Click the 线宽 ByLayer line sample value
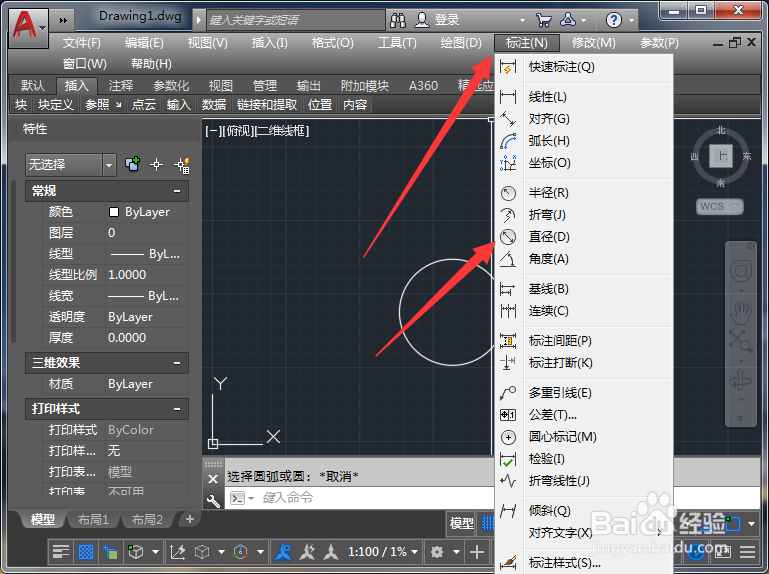 (147, 296)
